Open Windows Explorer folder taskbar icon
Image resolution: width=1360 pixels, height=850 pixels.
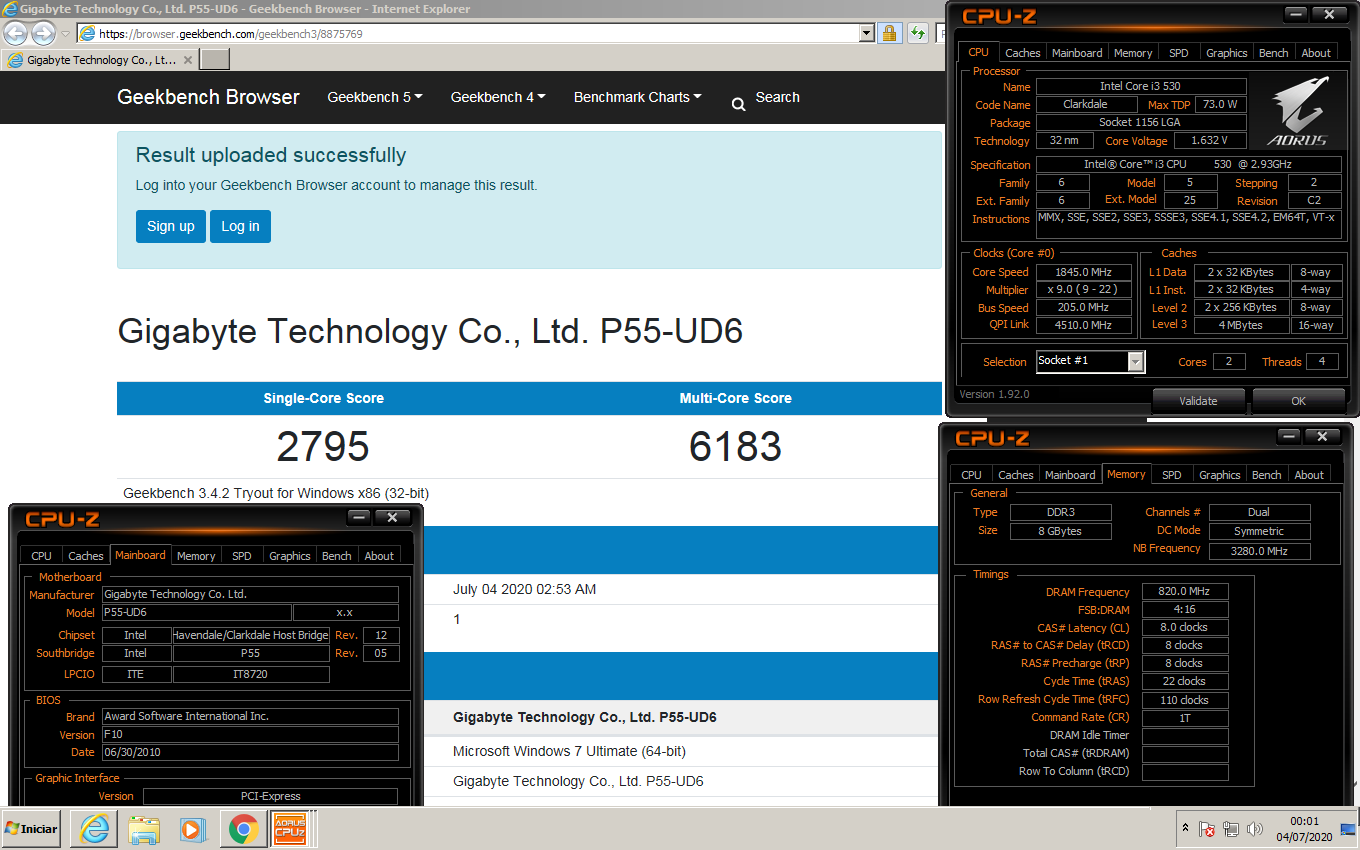[144, 829]
